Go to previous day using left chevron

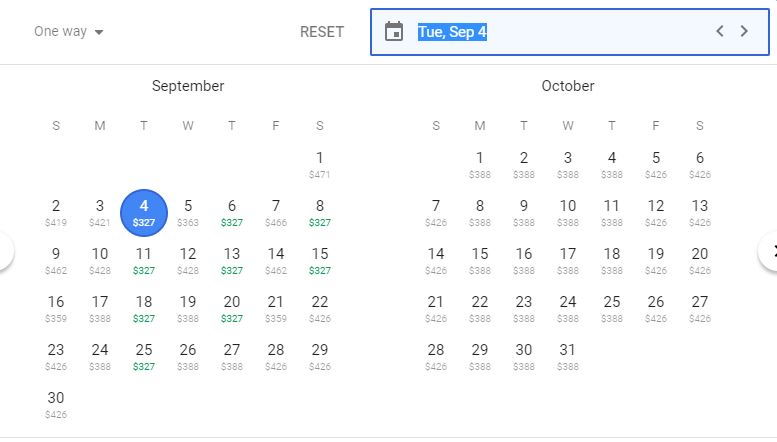coord(719,31)
